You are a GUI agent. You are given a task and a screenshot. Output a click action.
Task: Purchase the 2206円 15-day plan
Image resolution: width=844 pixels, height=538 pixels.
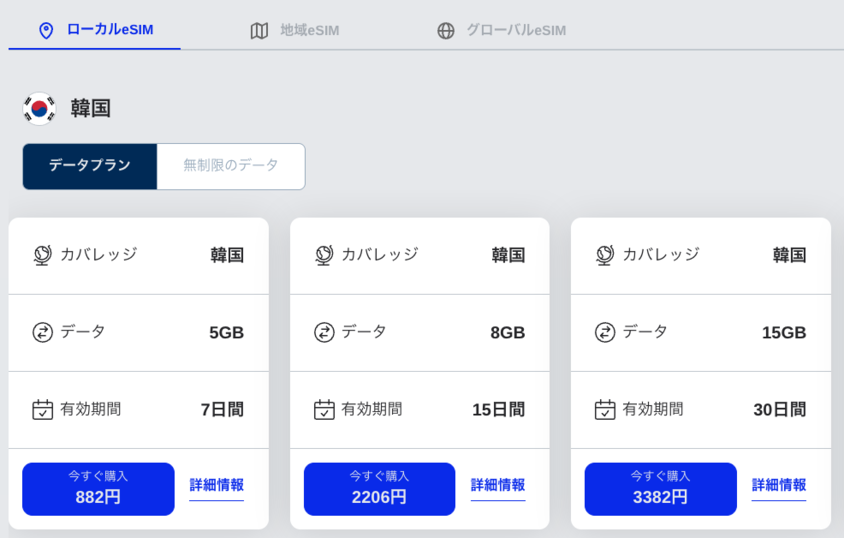[379, 489]
